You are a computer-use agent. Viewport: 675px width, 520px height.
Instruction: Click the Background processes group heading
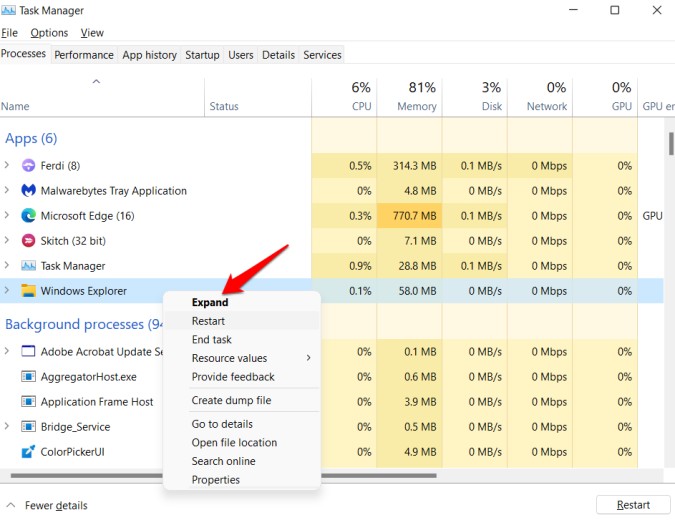(84, 324)
